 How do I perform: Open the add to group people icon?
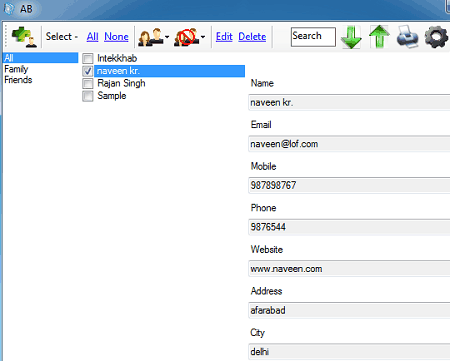[x=151, y=37]
